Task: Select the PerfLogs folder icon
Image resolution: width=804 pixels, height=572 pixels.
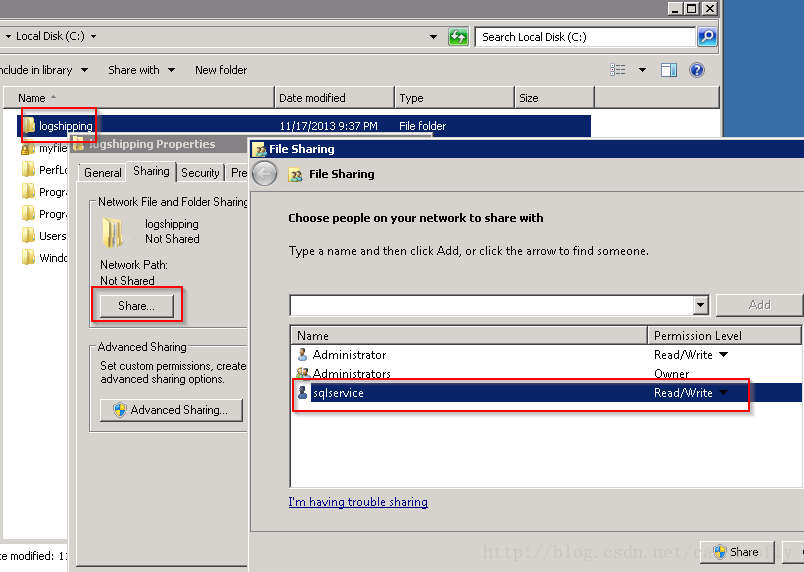Action: pyautogui.click(x=28, y=169)
